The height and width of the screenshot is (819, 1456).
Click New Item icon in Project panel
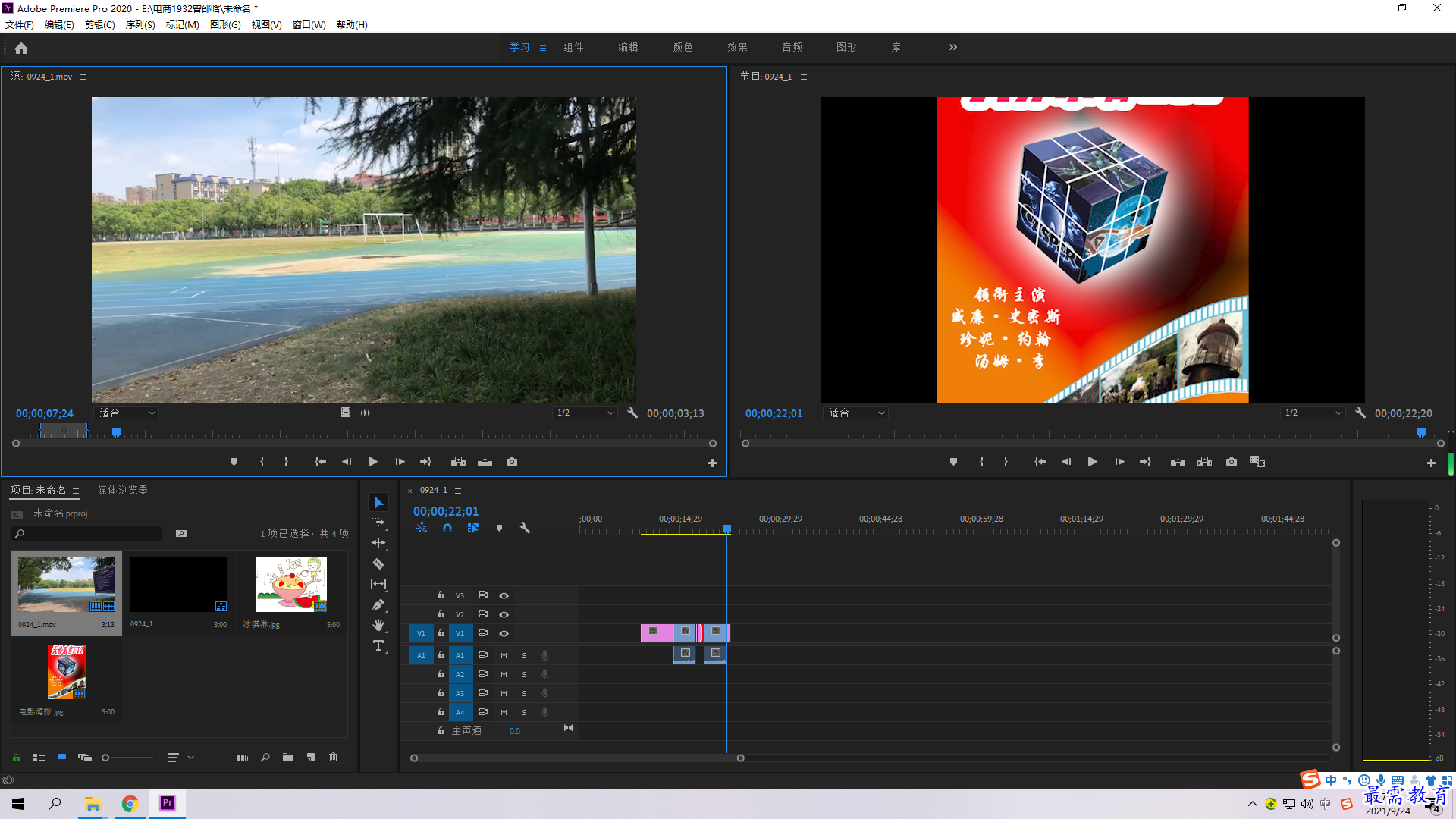tap(310, 758)
